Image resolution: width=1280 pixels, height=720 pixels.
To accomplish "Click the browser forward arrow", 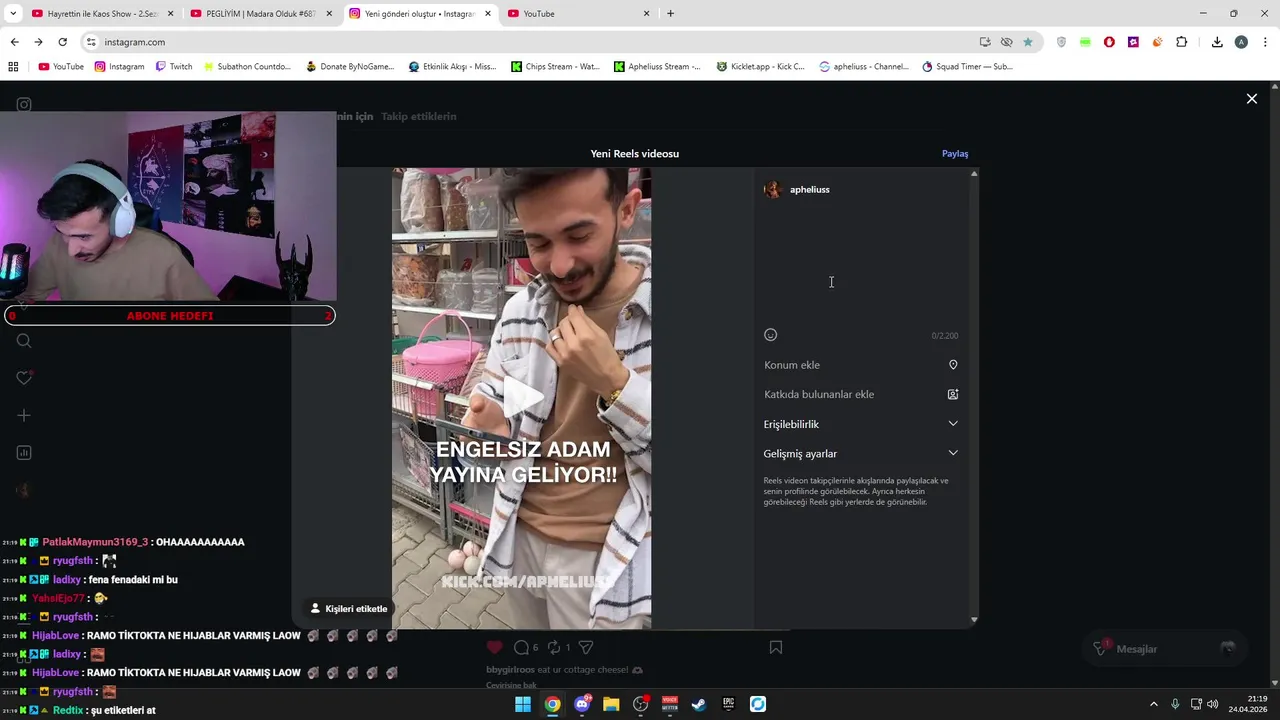I will pyautogui.click(x=38, y=42).
